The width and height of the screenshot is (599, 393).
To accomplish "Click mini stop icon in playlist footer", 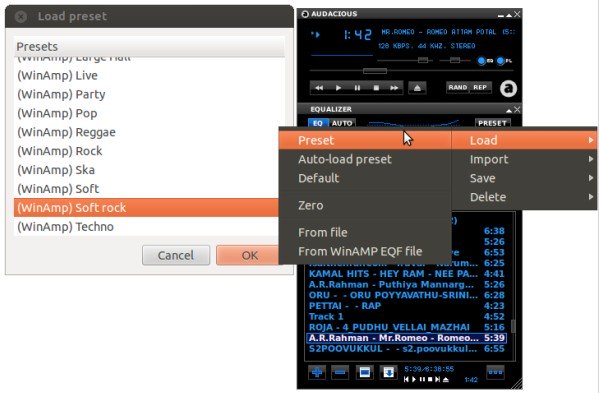I will (430, 379).
